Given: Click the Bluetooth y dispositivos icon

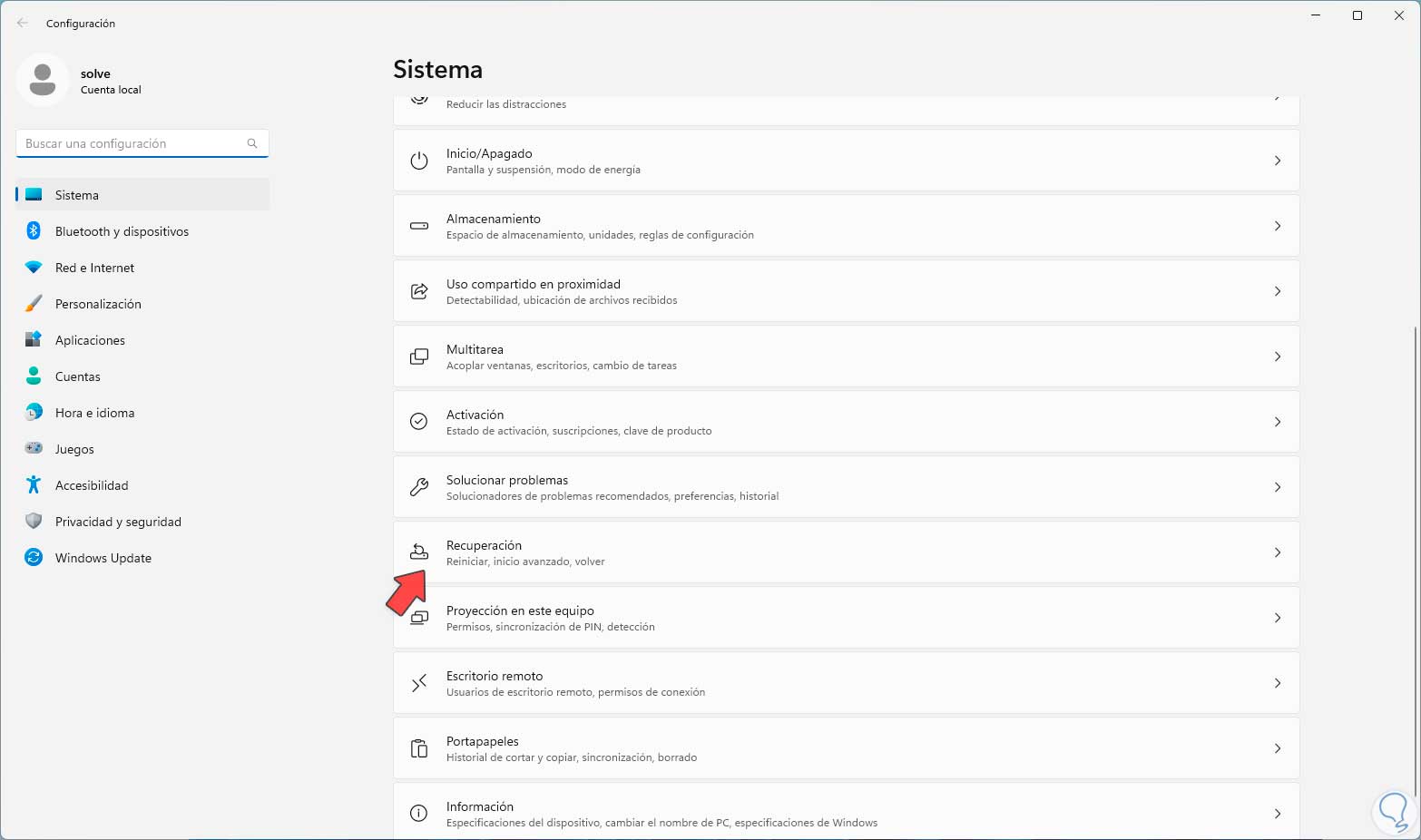Looking at the screenshot, I should pos(34,231).
